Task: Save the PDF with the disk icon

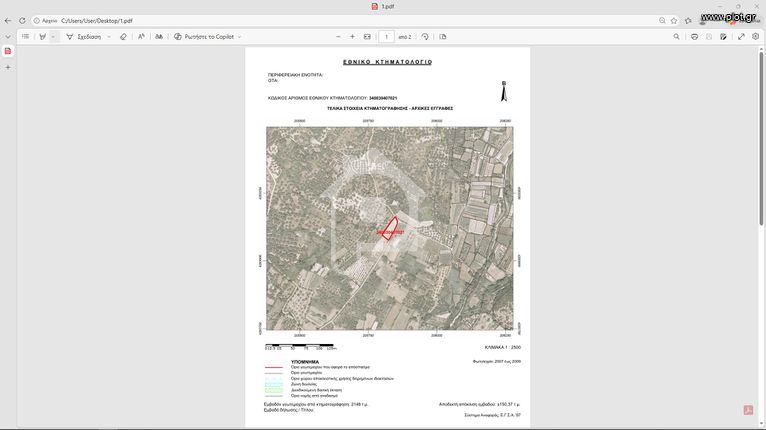Action: pyautogui.click(x=709, y=37)
